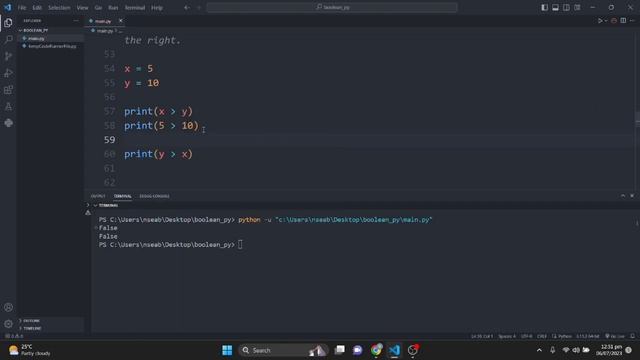
Task: Close the bottom panel
Action: coord(632,196)
